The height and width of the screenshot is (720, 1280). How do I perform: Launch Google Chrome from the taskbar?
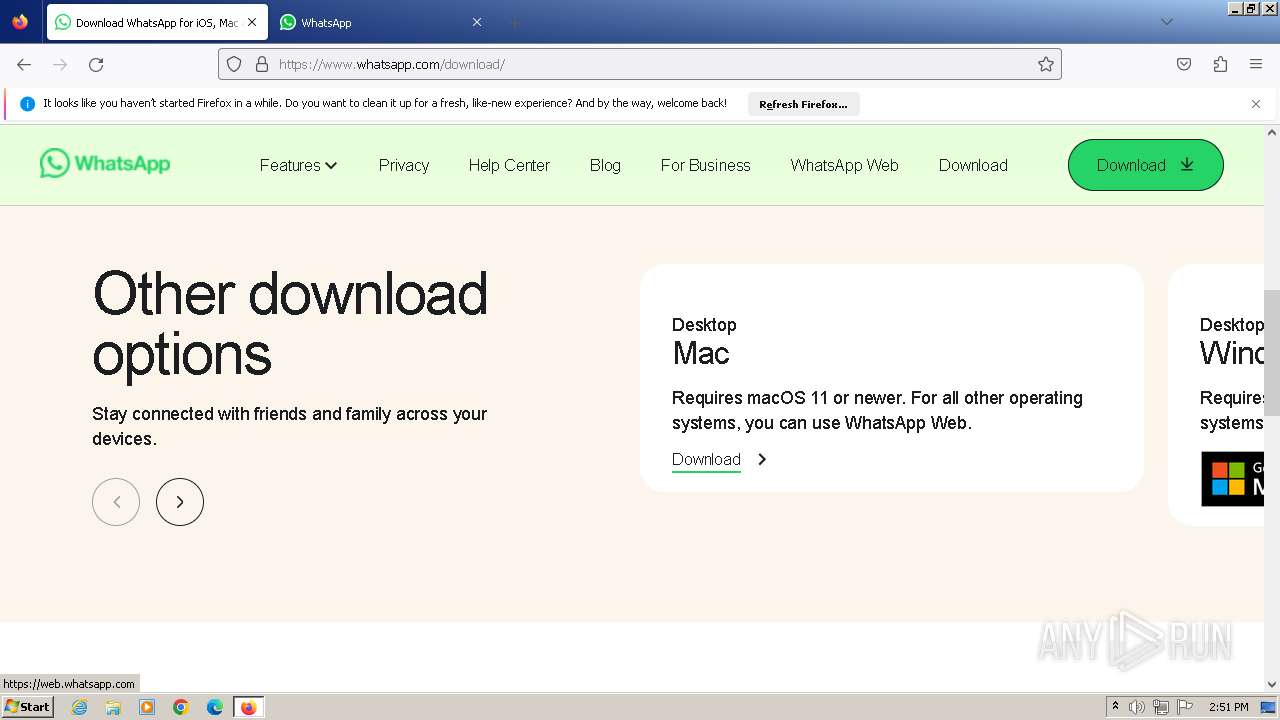click(x=181, y=707)
